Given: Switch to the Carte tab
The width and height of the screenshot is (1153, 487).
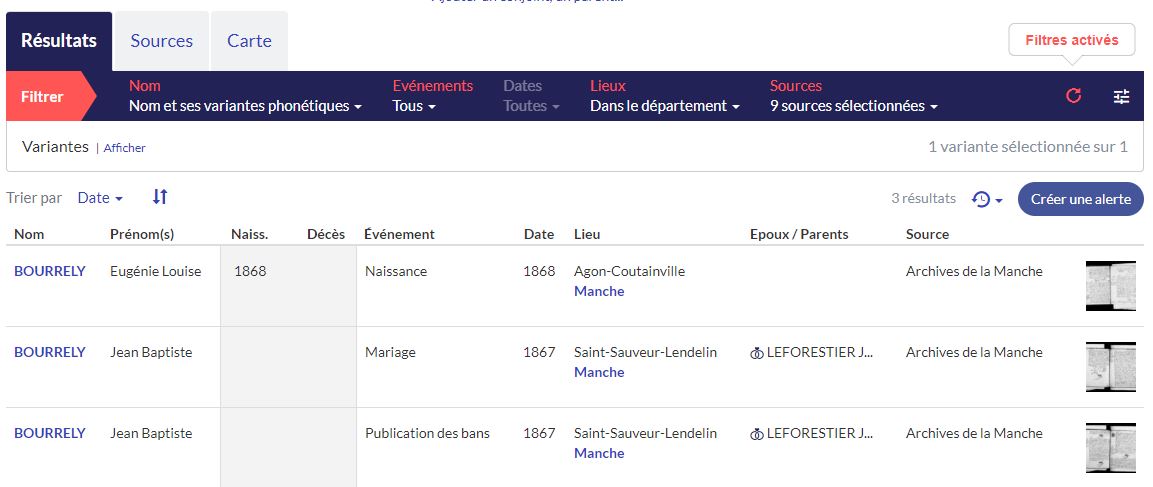Looking at the screenshot, I should [249, 41].
